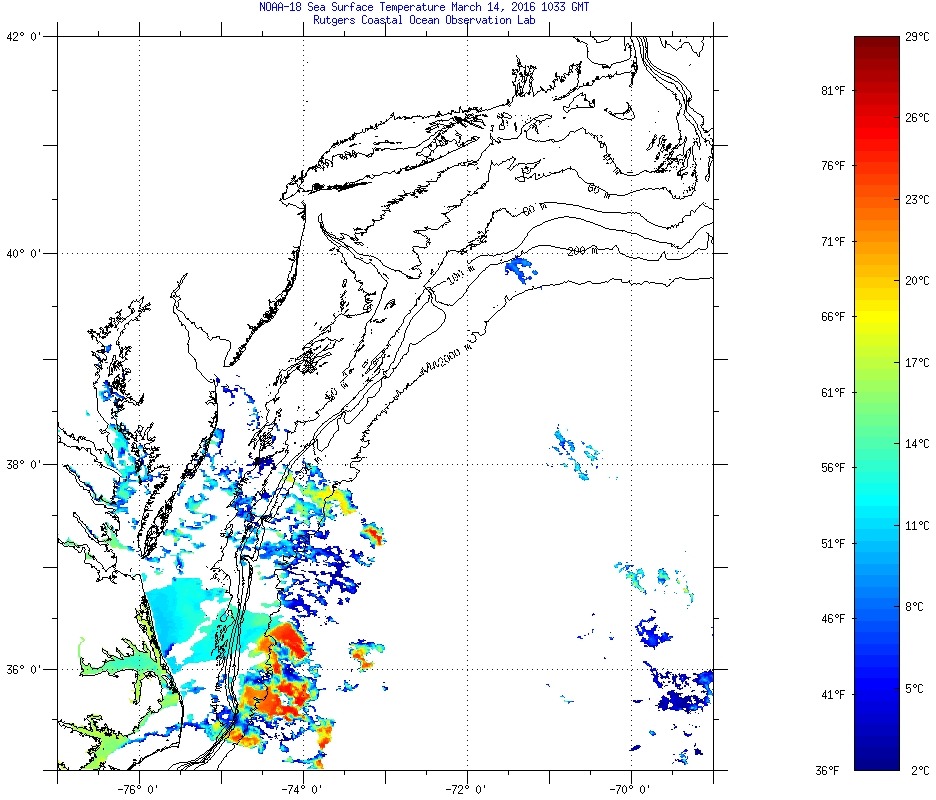Click the 42° 0' latitude axis label
Viewport: 936px width, 800px height.
26,38
